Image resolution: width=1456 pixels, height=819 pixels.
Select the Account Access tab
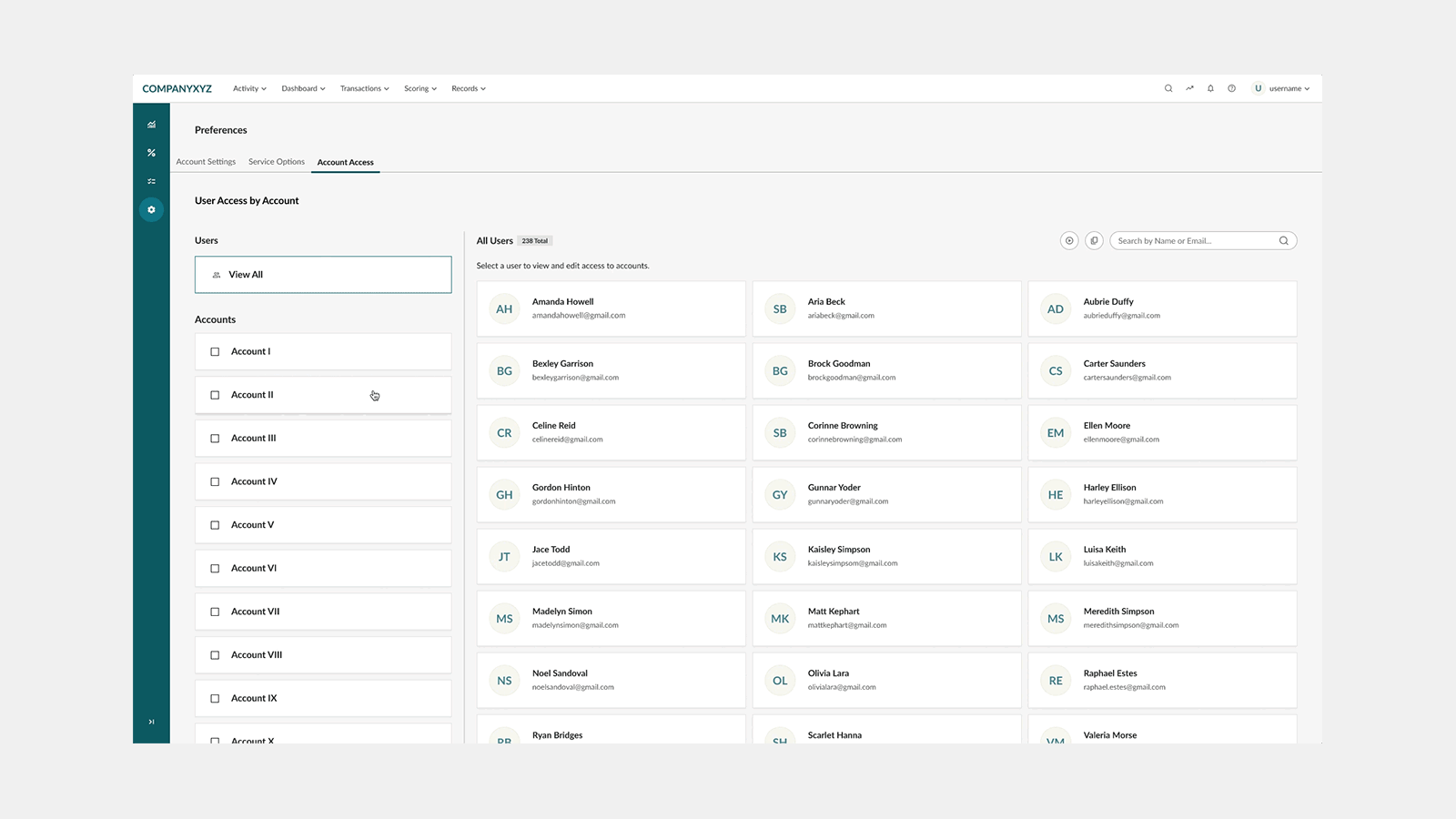pos(346,163)
